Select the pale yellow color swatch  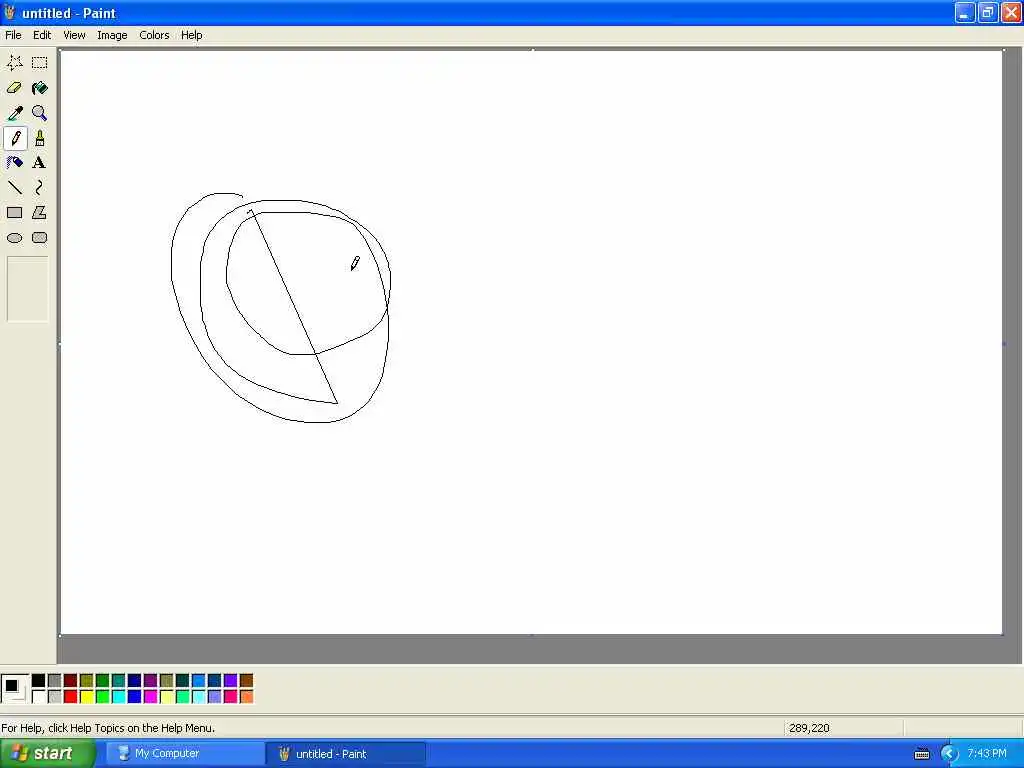point(167,697)
